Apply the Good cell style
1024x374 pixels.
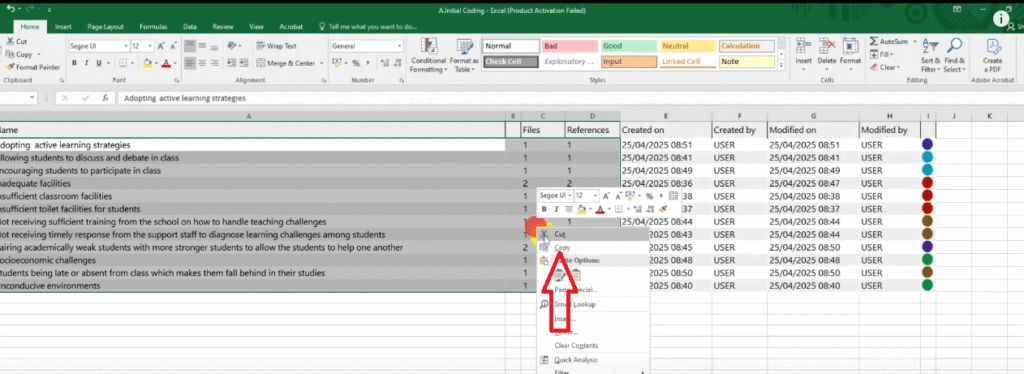[629, 46]
